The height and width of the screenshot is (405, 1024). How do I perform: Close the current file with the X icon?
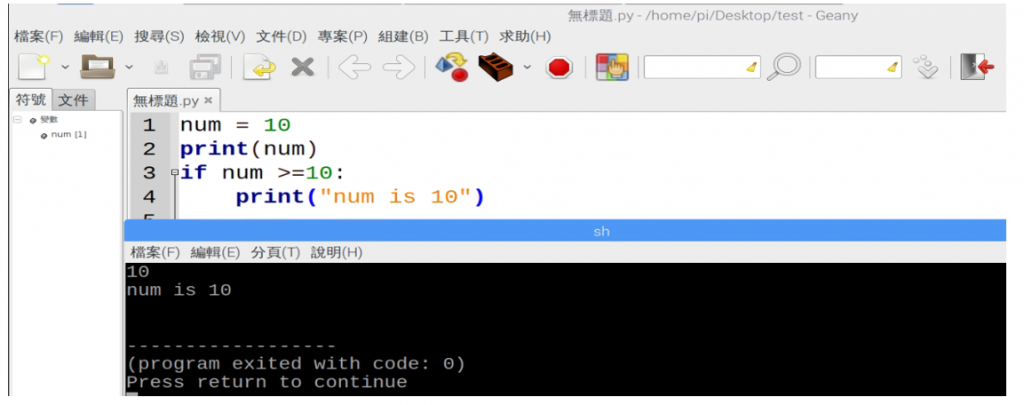pyautogui.click(x=302, y=67)
